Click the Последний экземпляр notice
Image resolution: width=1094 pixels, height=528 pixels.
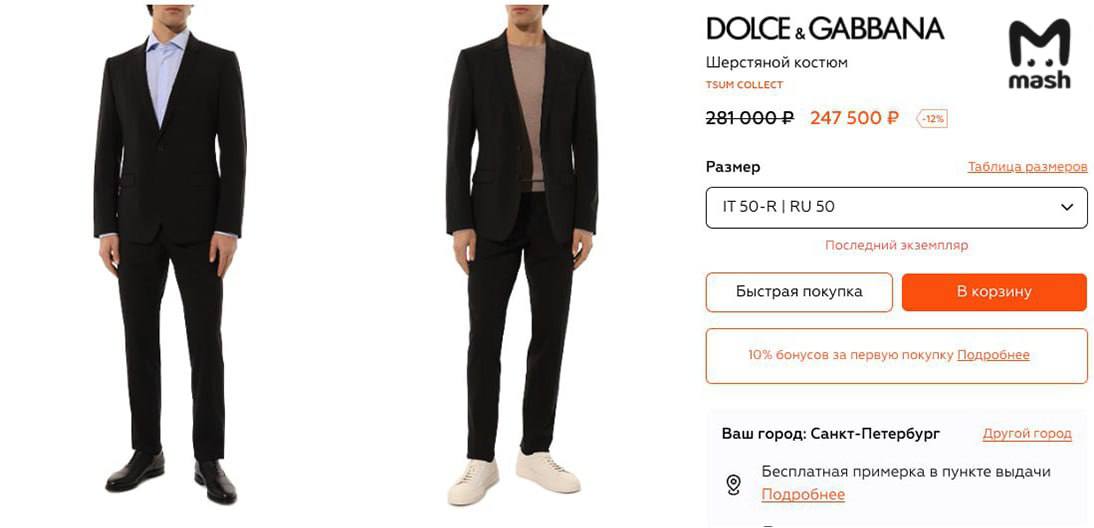pos(896,245)
